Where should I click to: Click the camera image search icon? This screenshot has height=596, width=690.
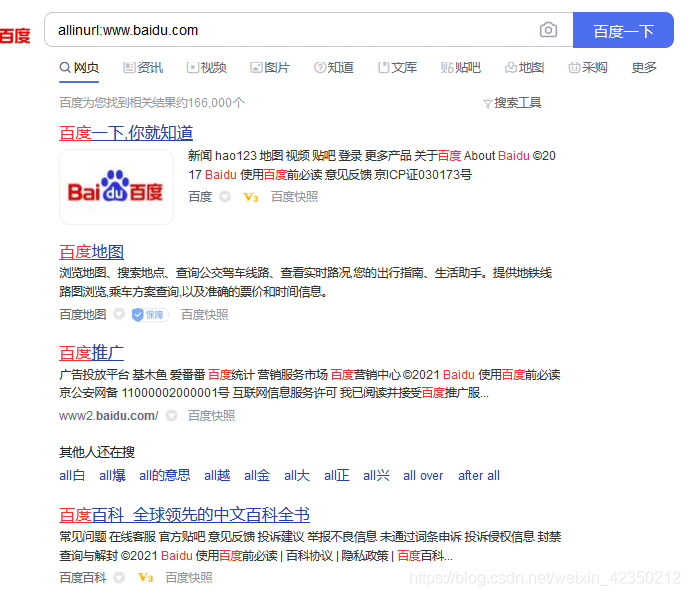(548, 30)
